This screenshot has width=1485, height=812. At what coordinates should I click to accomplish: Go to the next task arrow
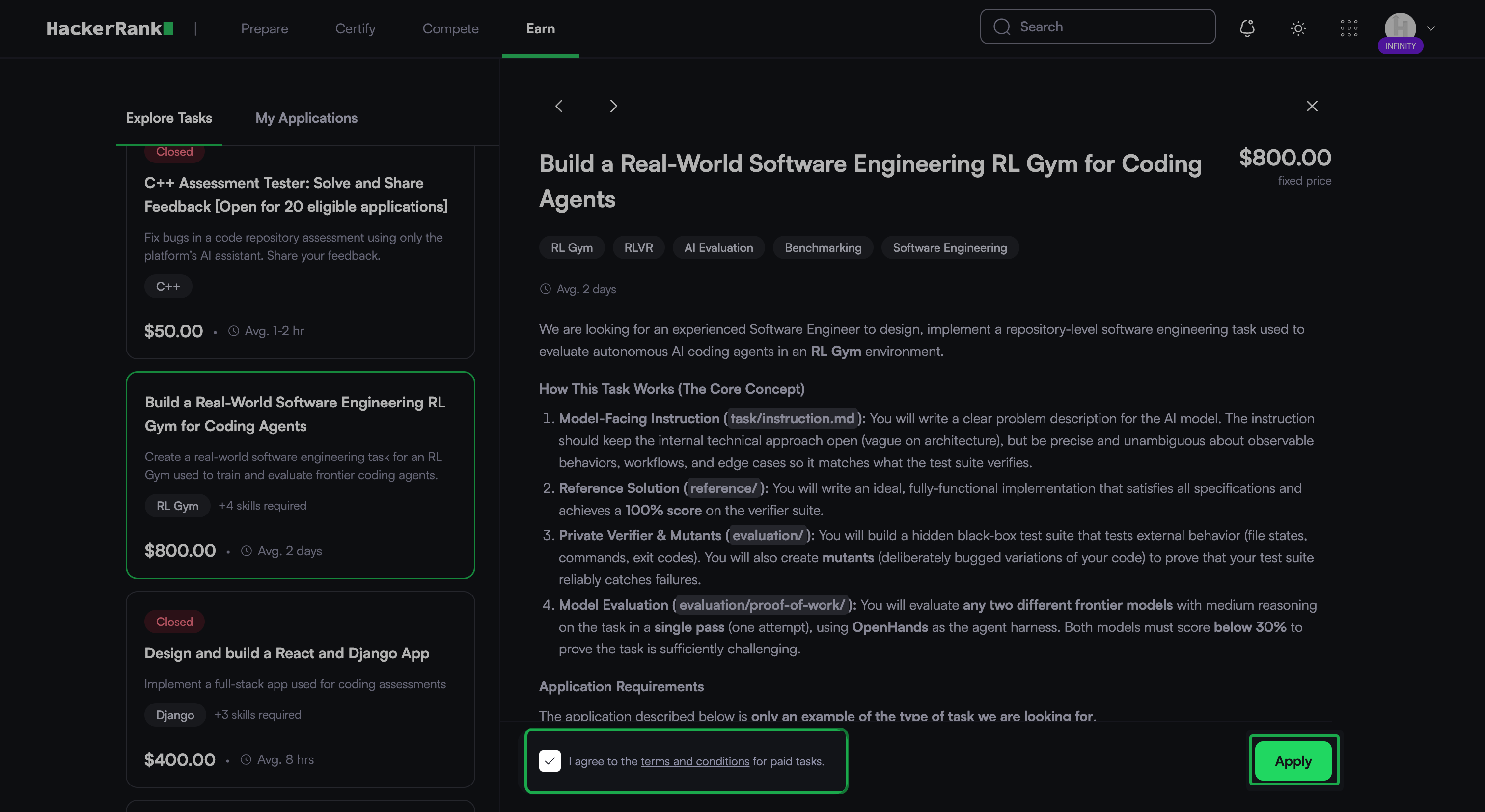point(613,106)
